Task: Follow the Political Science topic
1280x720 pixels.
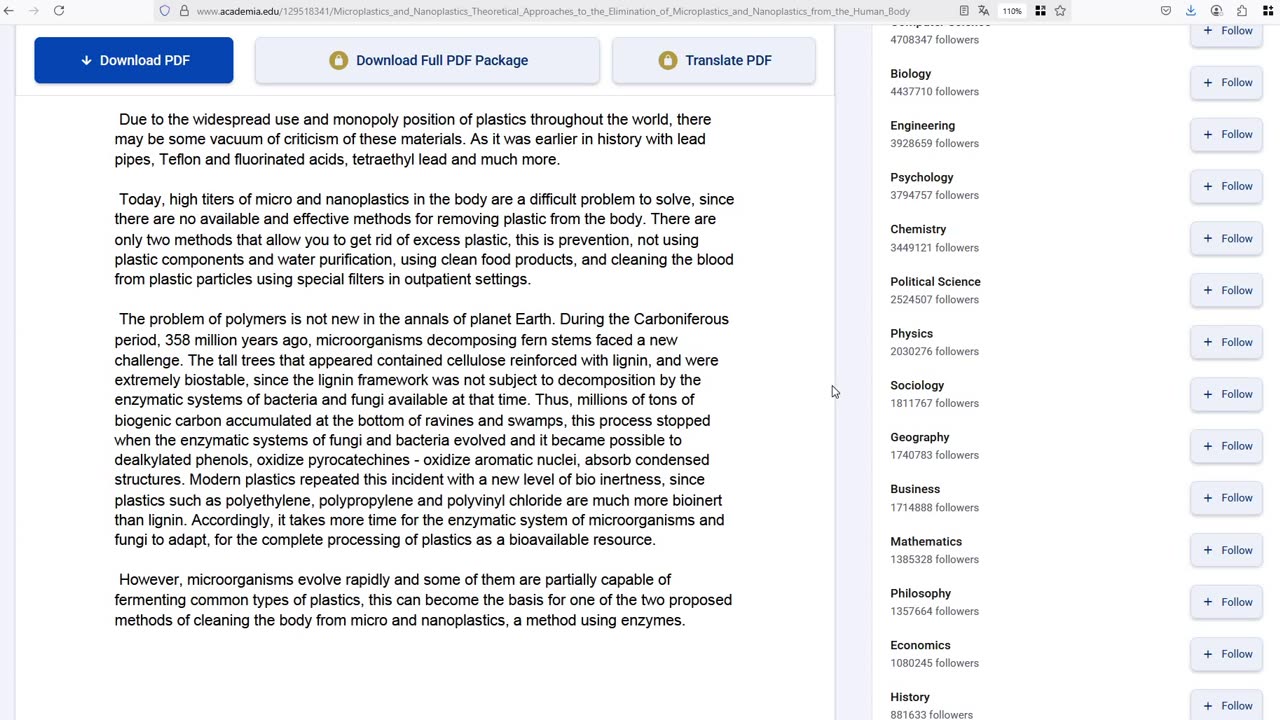Action: point(1227,290)
